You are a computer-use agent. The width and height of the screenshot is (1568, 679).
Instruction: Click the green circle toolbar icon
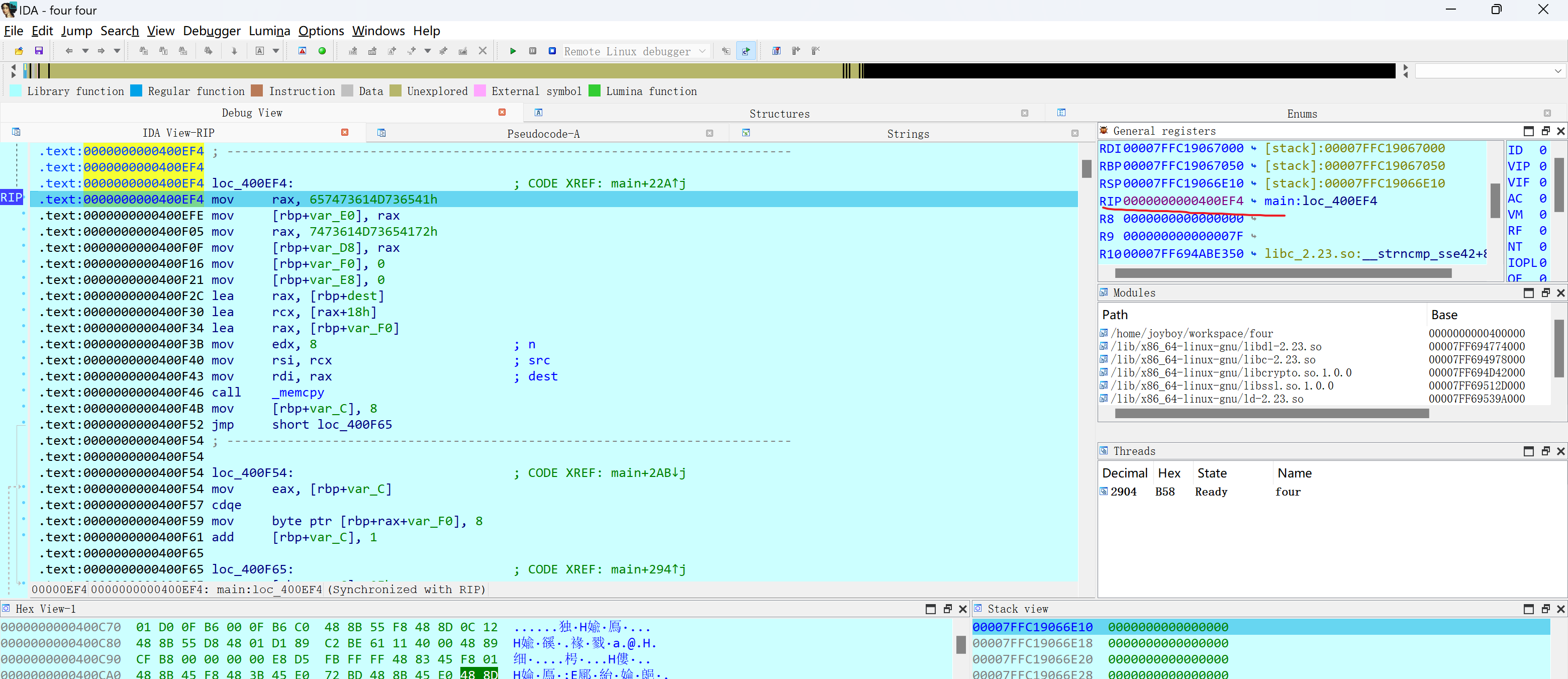point(322,51)
